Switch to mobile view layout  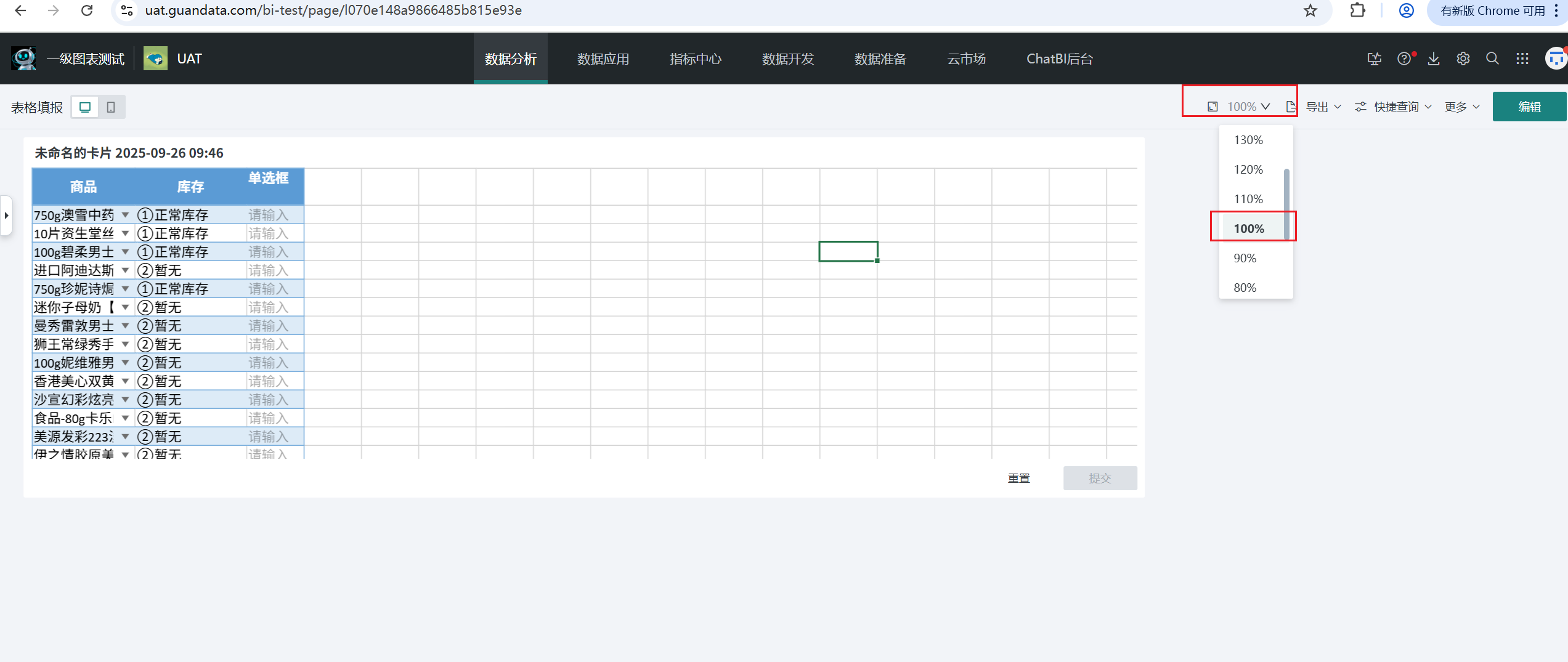point(111,107)
